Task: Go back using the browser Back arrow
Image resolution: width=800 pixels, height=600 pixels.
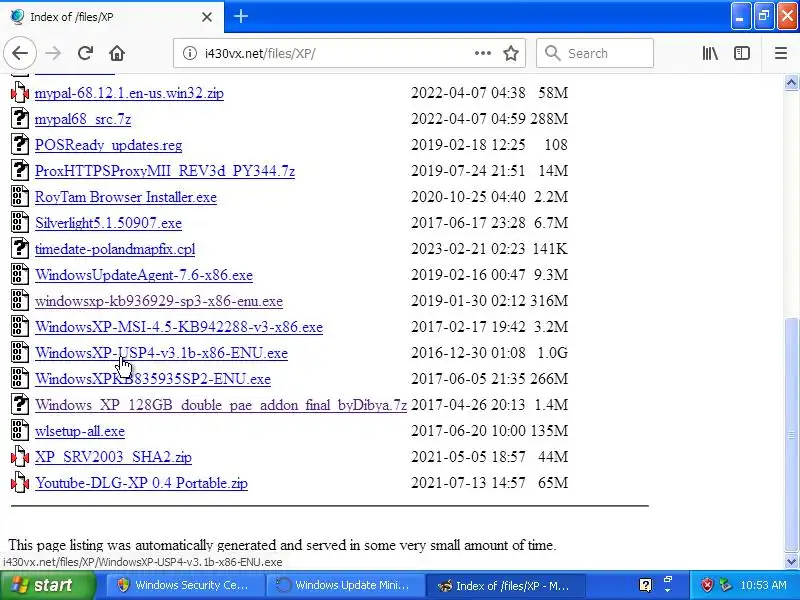Action: pyautogui.click(x=20, y=53)
